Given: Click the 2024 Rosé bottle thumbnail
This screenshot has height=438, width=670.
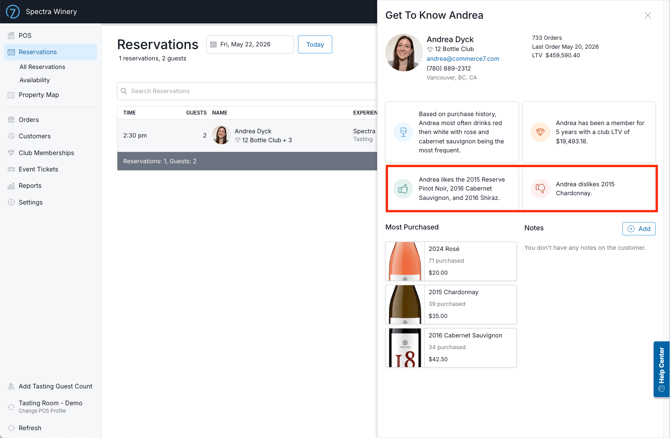Looking at the screenshot, I should (405, 261).
